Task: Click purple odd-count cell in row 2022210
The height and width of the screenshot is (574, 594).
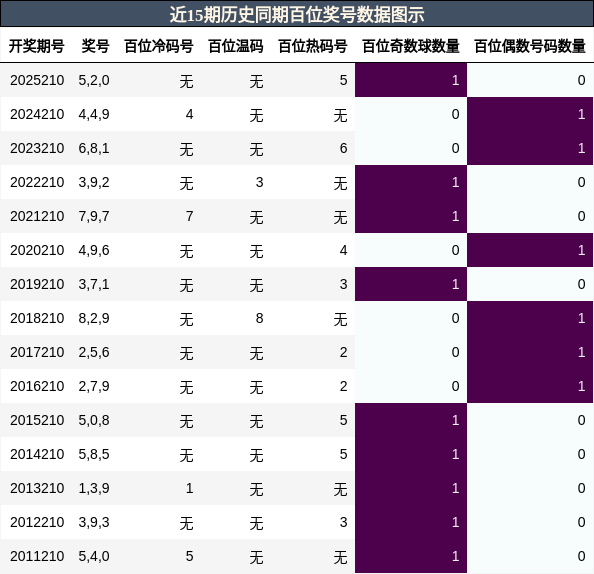Action: click(411, 182)
